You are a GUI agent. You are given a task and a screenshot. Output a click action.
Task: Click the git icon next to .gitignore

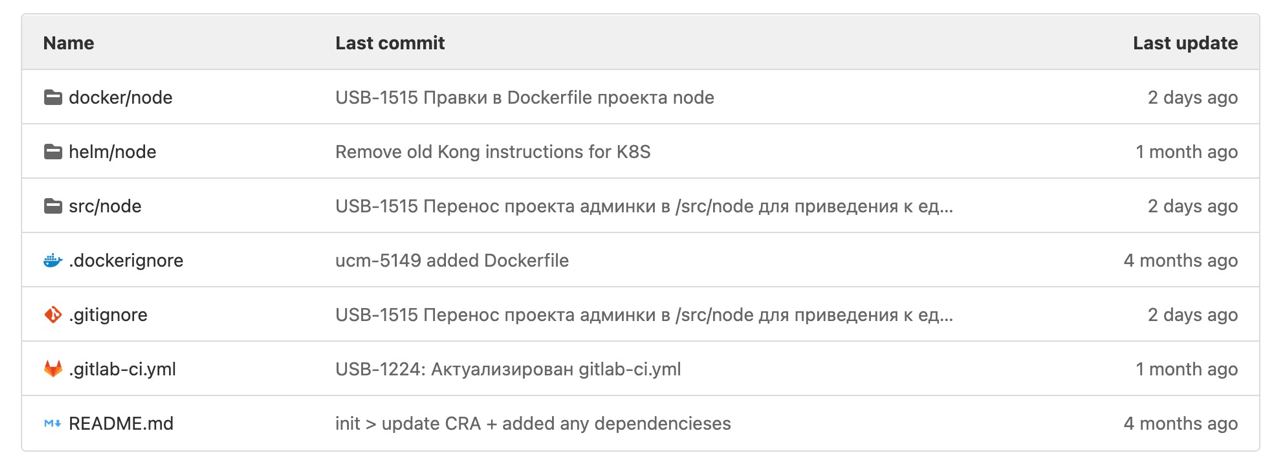point(53,315)
